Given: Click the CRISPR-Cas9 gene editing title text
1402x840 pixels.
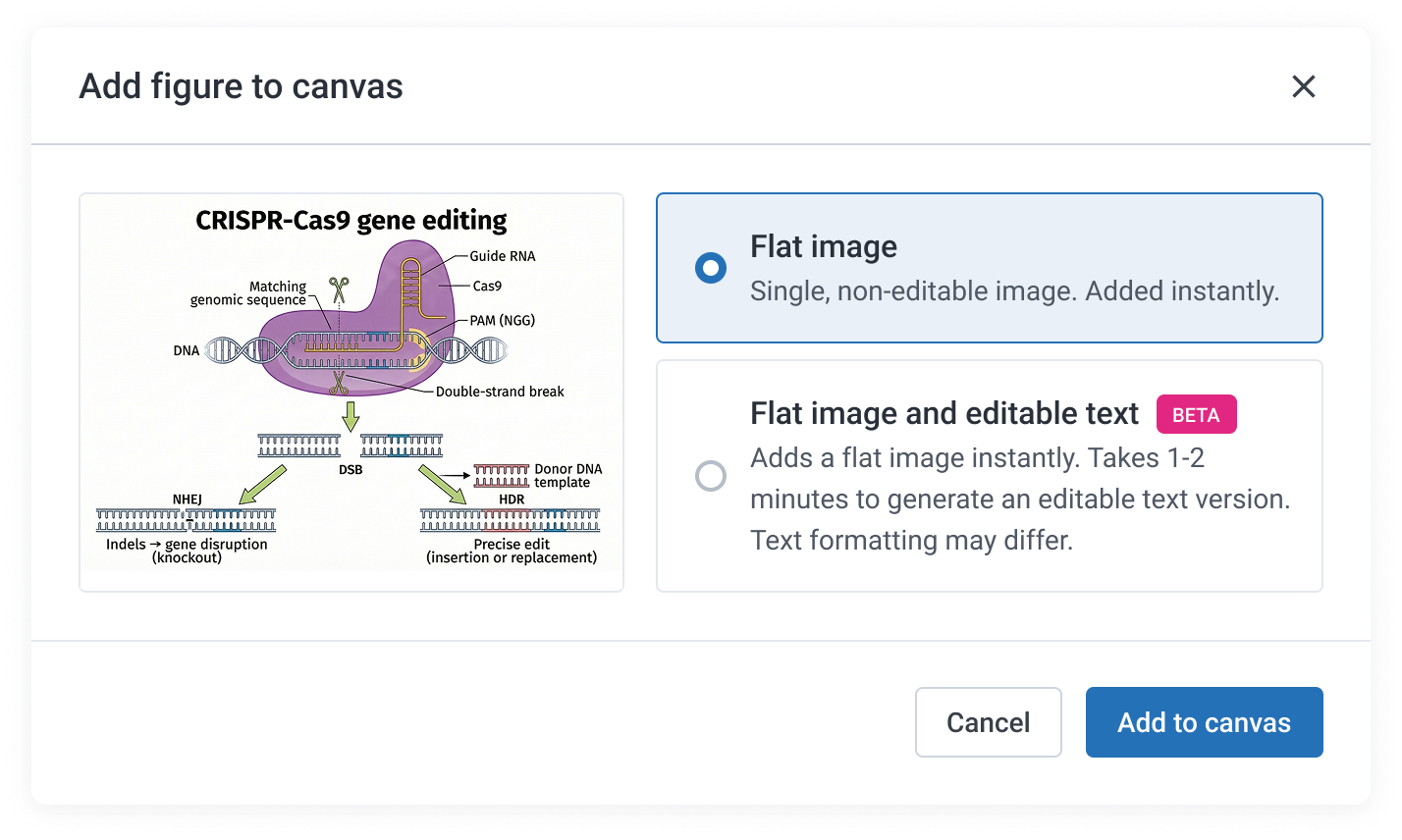Looking at the screenshot, I should tap(350, 220).
